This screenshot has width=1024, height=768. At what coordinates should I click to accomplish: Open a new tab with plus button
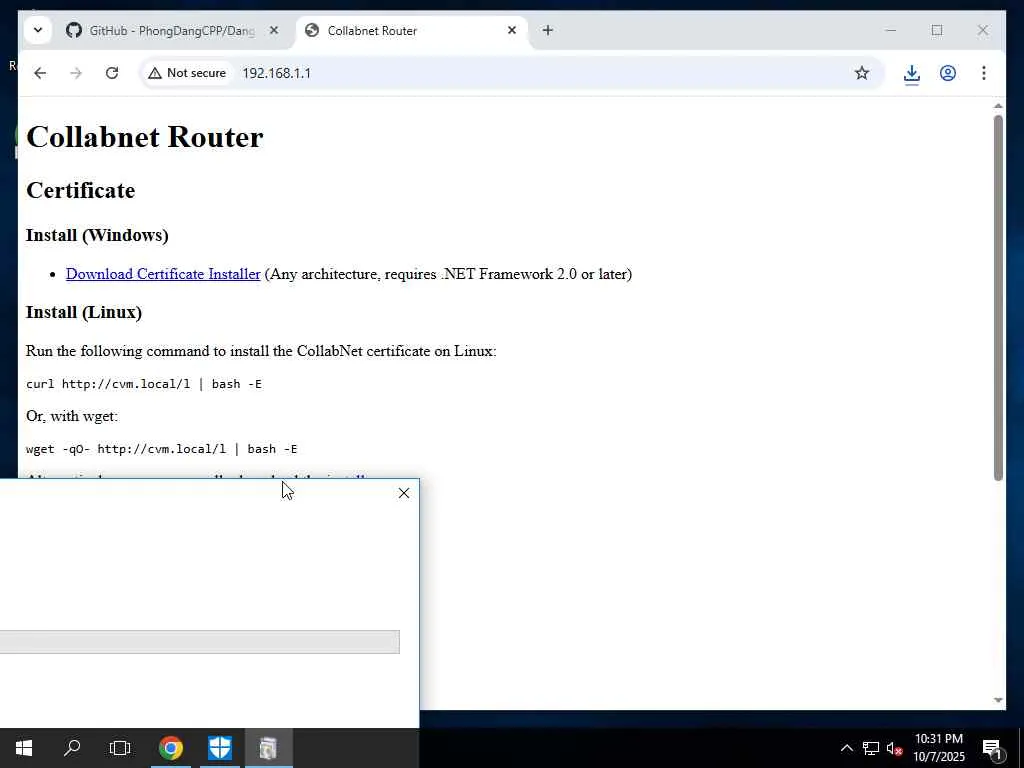(x=547, y=30)
